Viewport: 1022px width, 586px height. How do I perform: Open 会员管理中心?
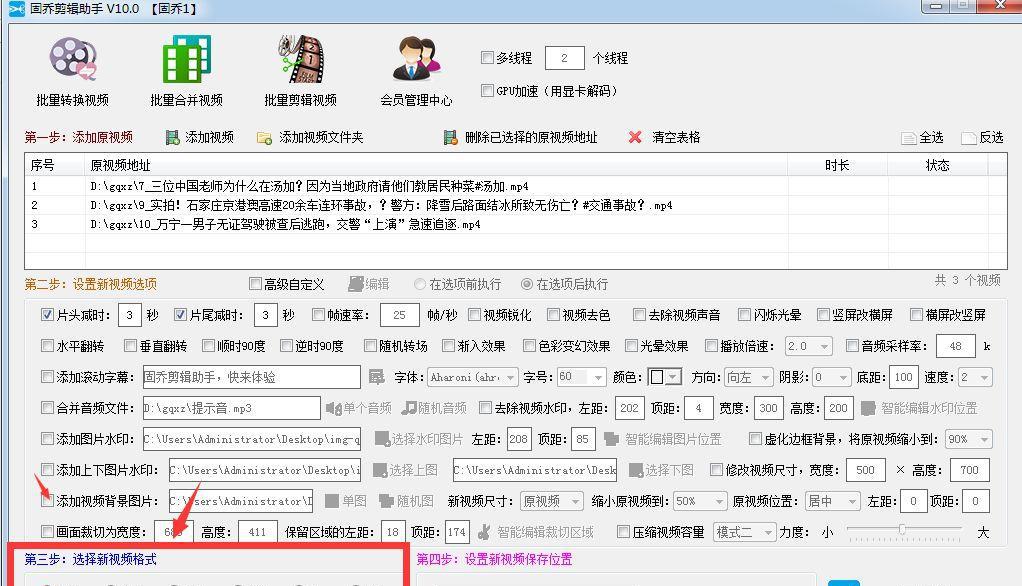click(x=416, y=70)
